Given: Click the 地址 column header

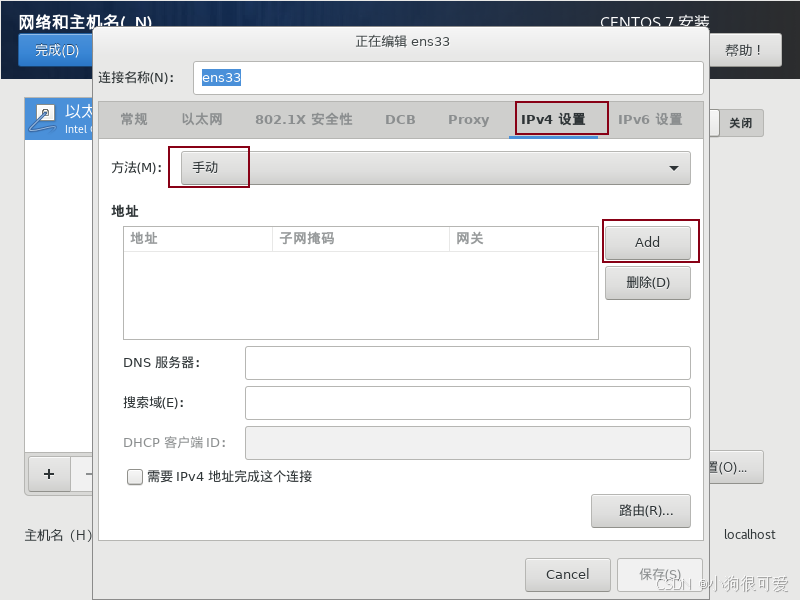Looking at the screenshot, I should coord(197,239).
